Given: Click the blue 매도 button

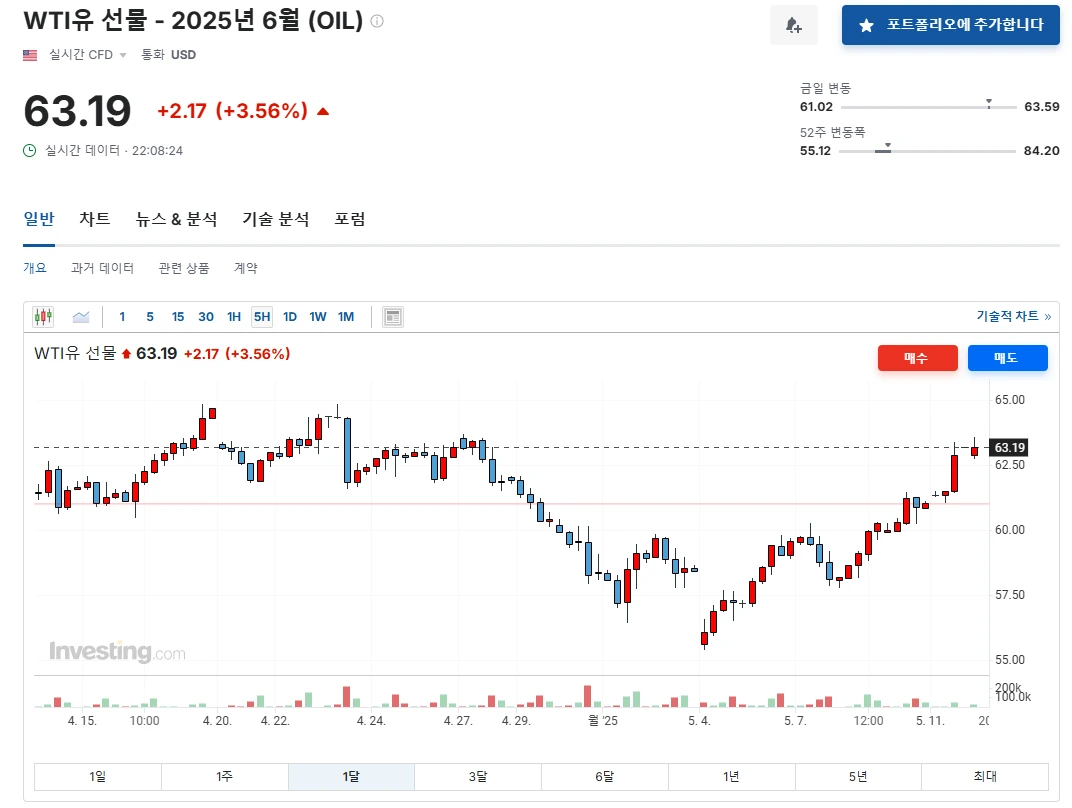Looking at the screenshot, I should (1007, 358).
